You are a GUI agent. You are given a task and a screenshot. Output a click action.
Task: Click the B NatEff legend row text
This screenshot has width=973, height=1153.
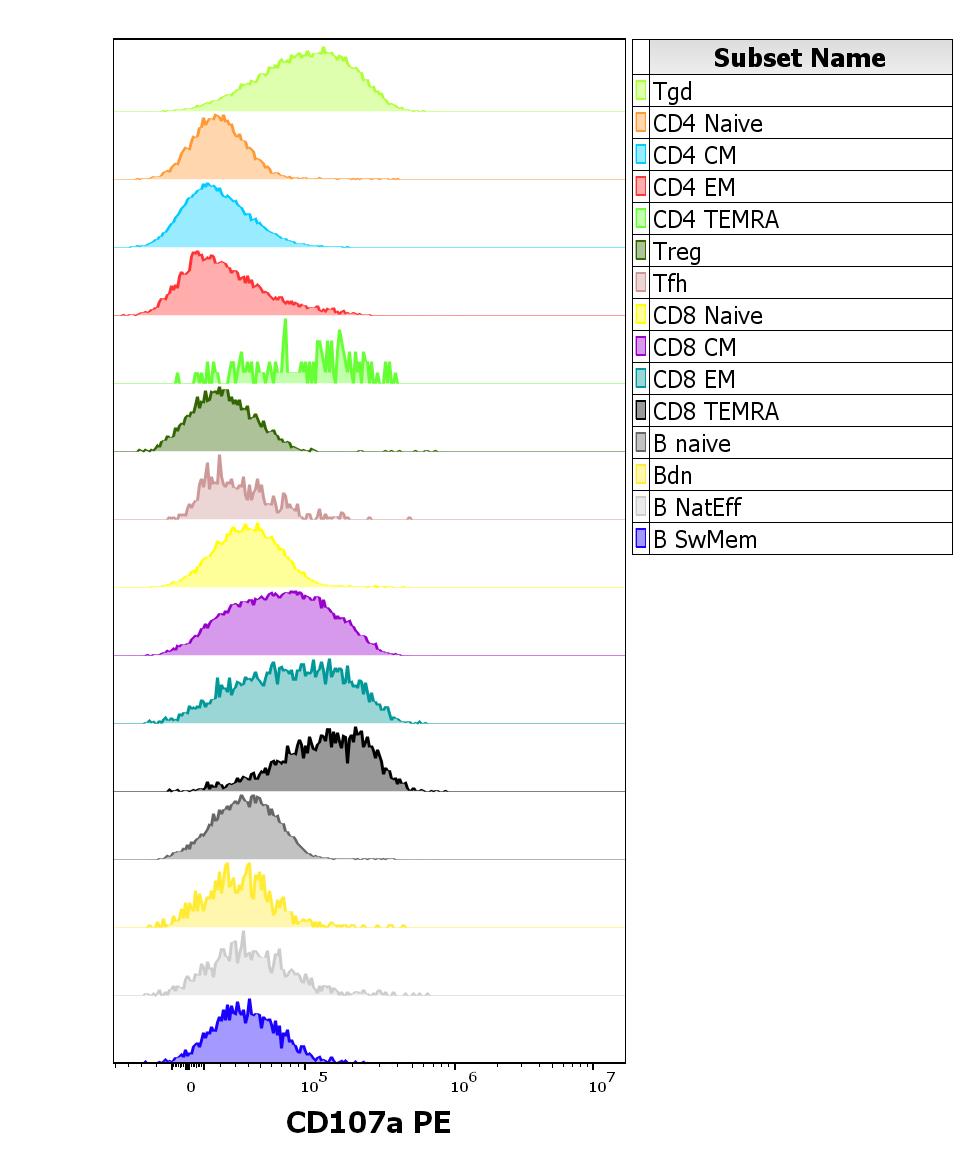tap(697, 507)
